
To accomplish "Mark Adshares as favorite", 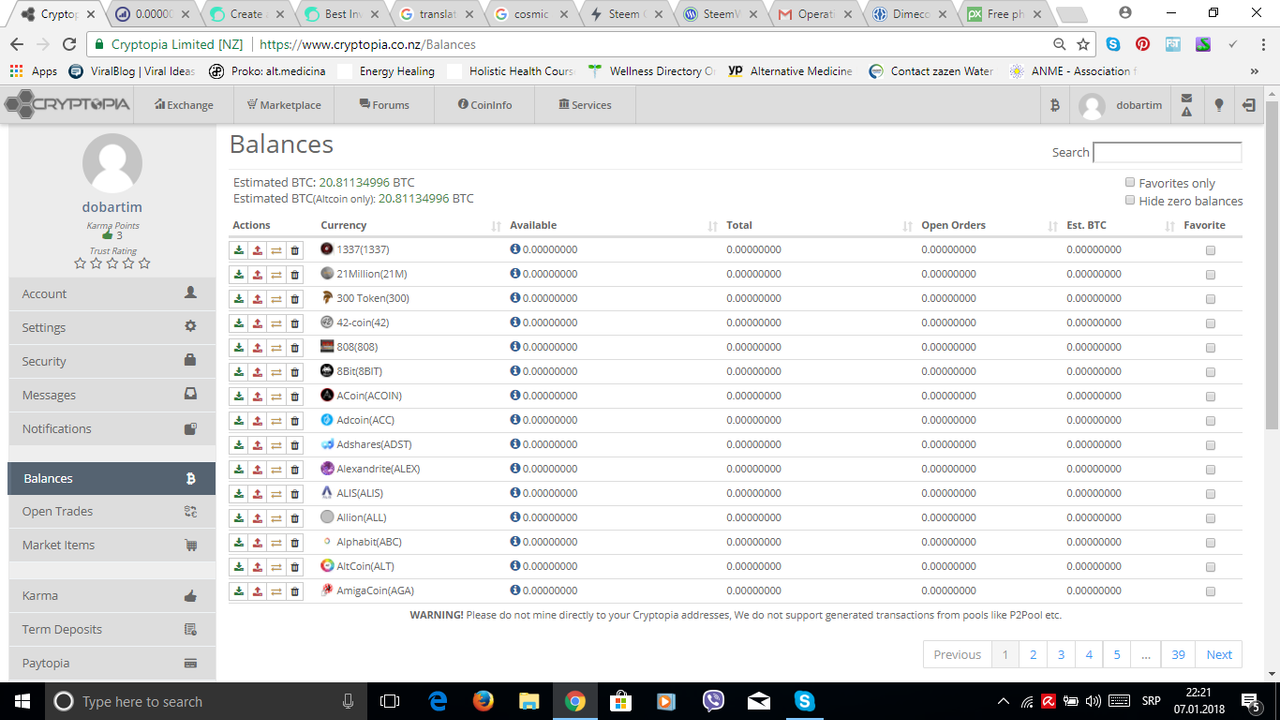I will point(1210,445).
